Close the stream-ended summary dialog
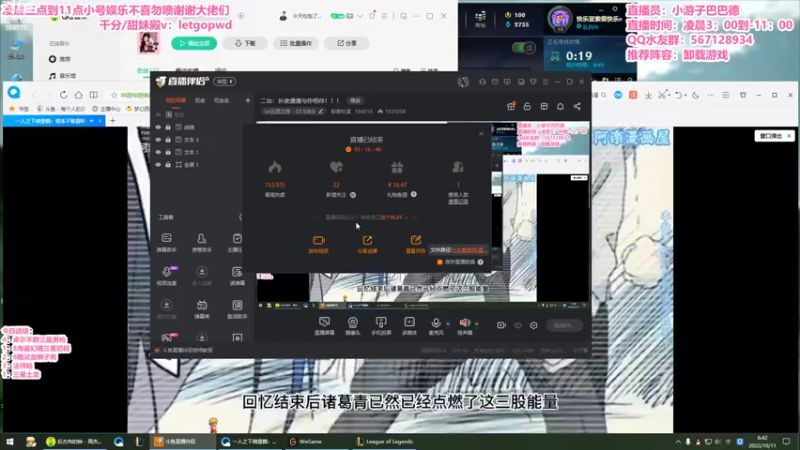The width and height of the screenshot is (800, 450). pos(481,134)
